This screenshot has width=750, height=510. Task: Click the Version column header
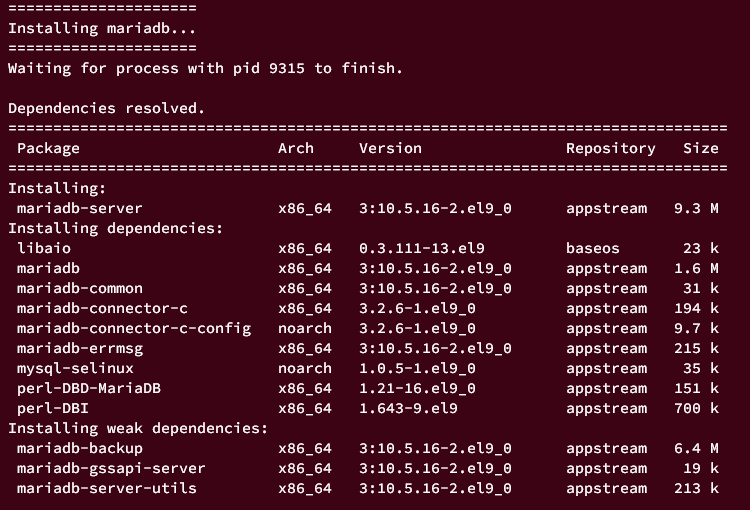(390, 148)
